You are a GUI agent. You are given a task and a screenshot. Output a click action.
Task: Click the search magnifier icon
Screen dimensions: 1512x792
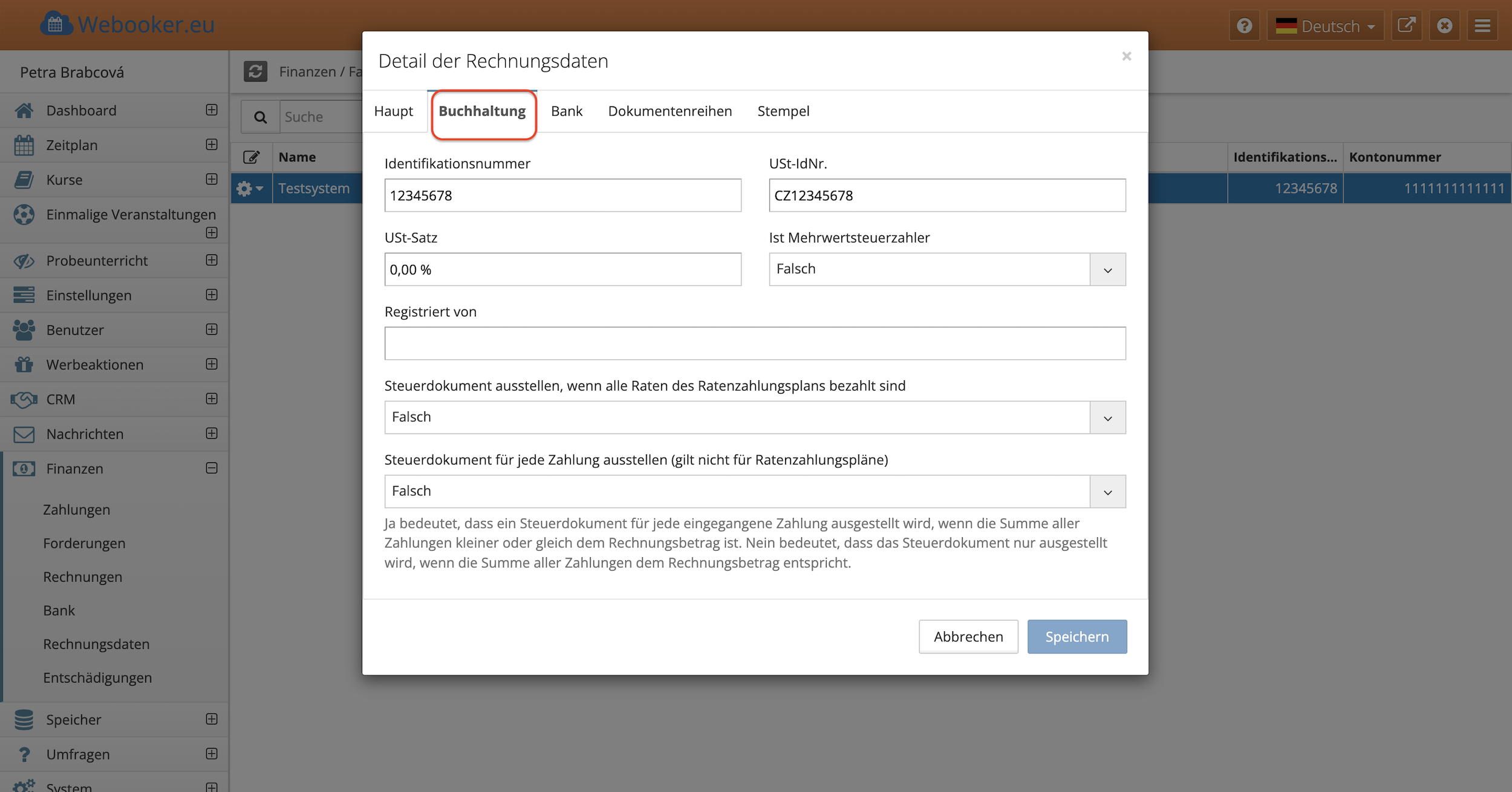pos(260,117)
